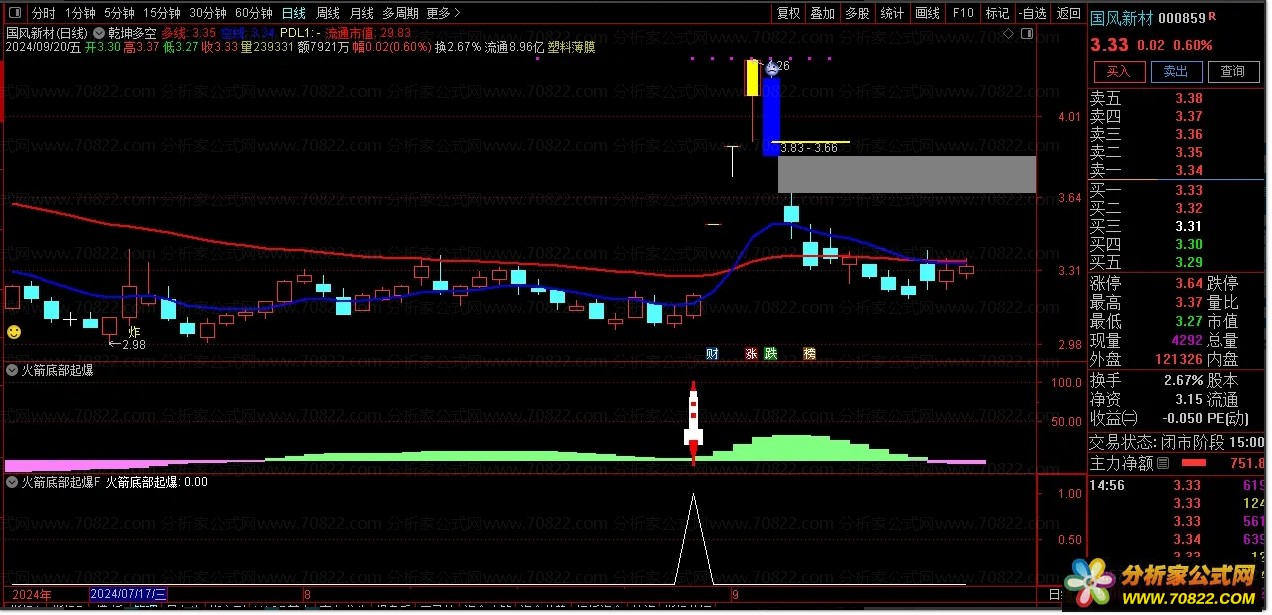Screen dimensions: 1272x615
Task: Click the 涨 marker below chart
Action: 751,353
